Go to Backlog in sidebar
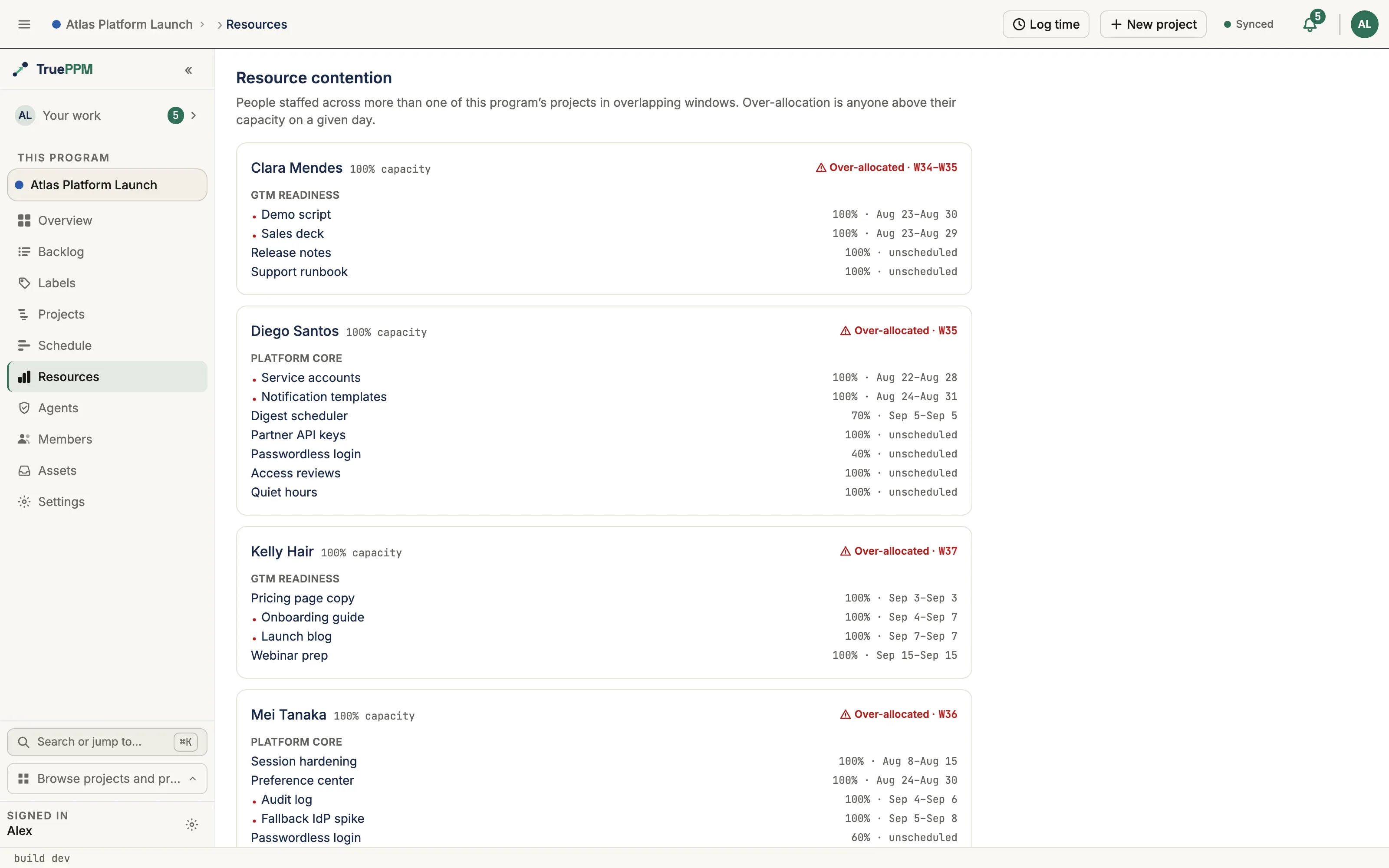Image resolution: width=1389 pixels, height=868 pixels. pos(107,251)
